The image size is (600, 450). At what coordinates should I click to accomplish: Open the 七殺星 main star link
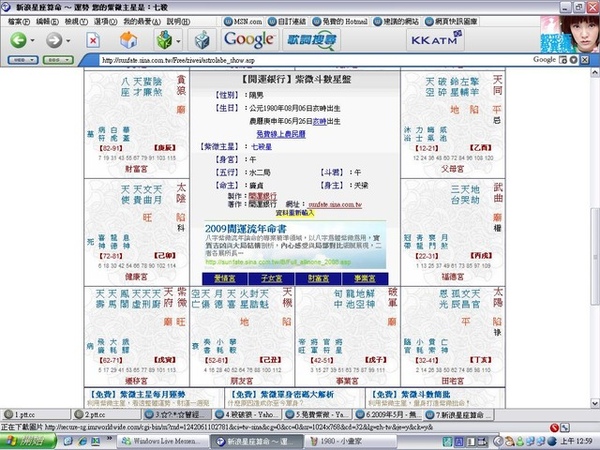(261, 147)
